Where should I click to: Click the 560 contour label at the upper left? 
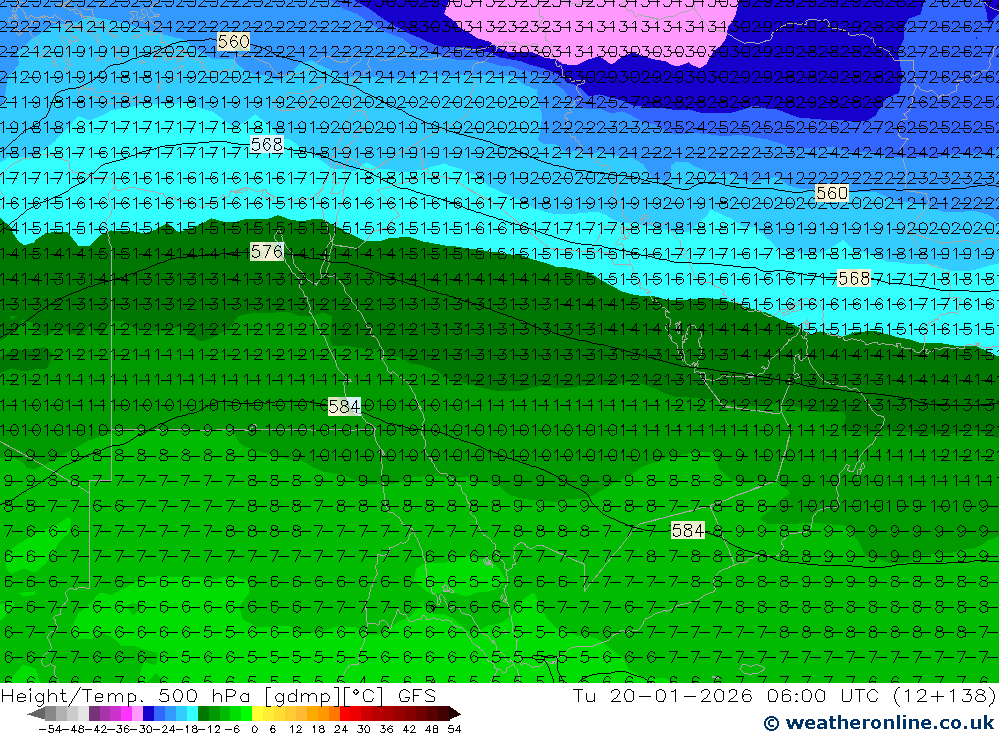coord(233,42)
